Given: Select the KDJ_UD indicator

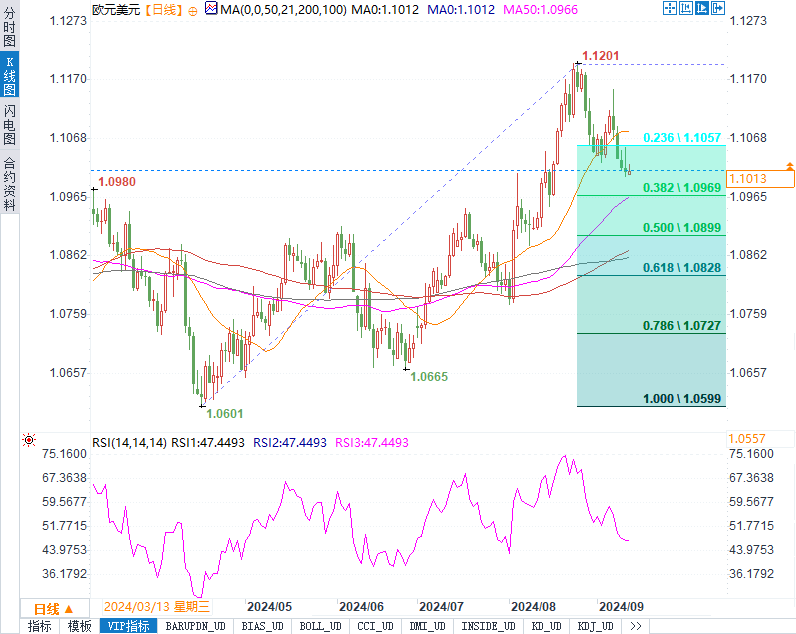Looking at the screenshot, I should tap(595, 626).
